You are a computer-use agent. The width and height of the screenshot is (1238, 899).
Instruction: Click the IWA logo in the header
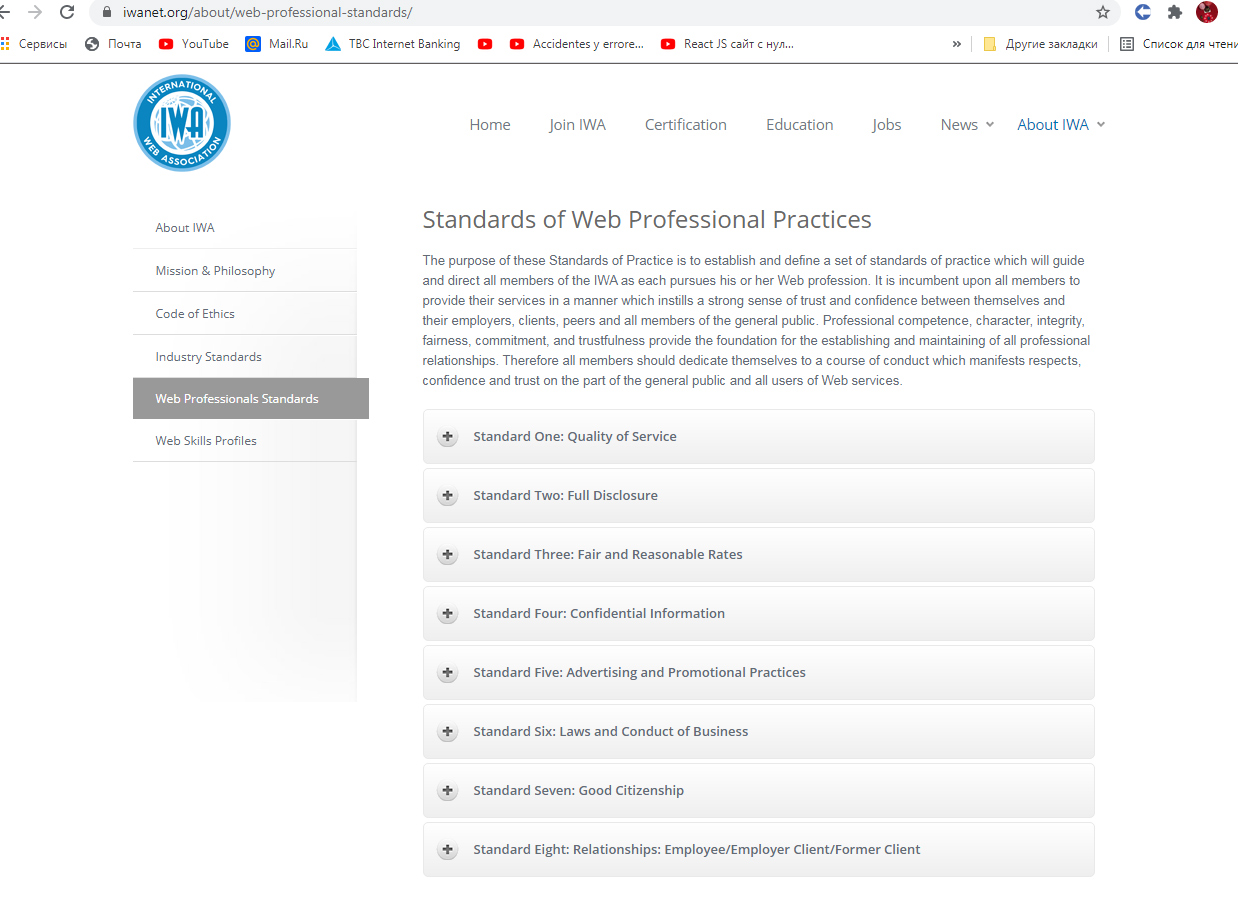coord(182,123)
